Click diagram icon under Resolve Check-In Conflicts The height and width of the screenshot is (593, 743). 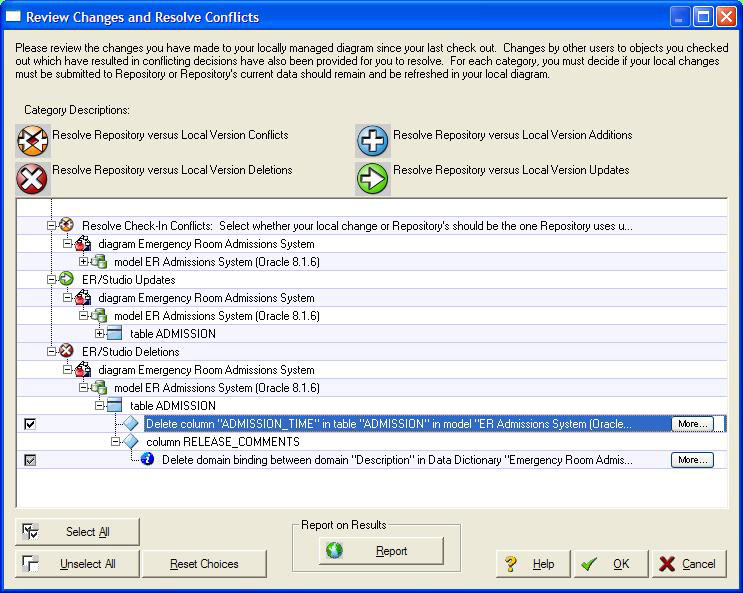83,243
